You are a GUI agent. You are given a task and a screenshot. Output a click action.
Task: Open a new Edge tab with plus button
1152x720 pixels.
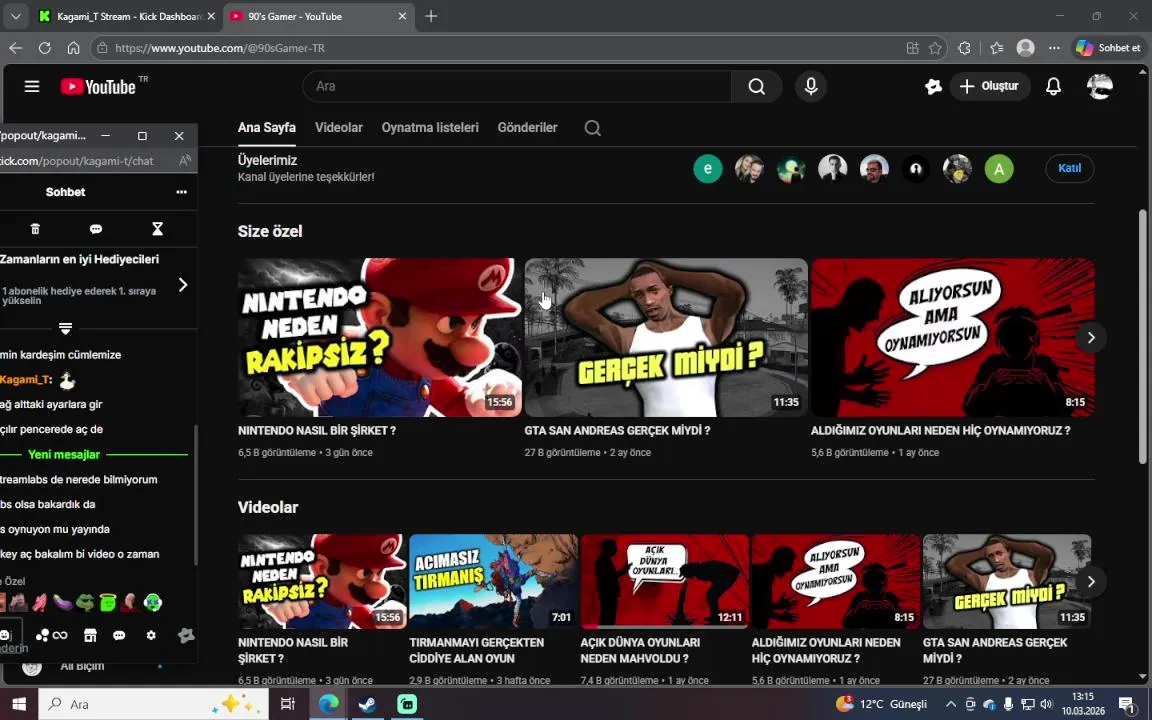click(x=431, y=16)
